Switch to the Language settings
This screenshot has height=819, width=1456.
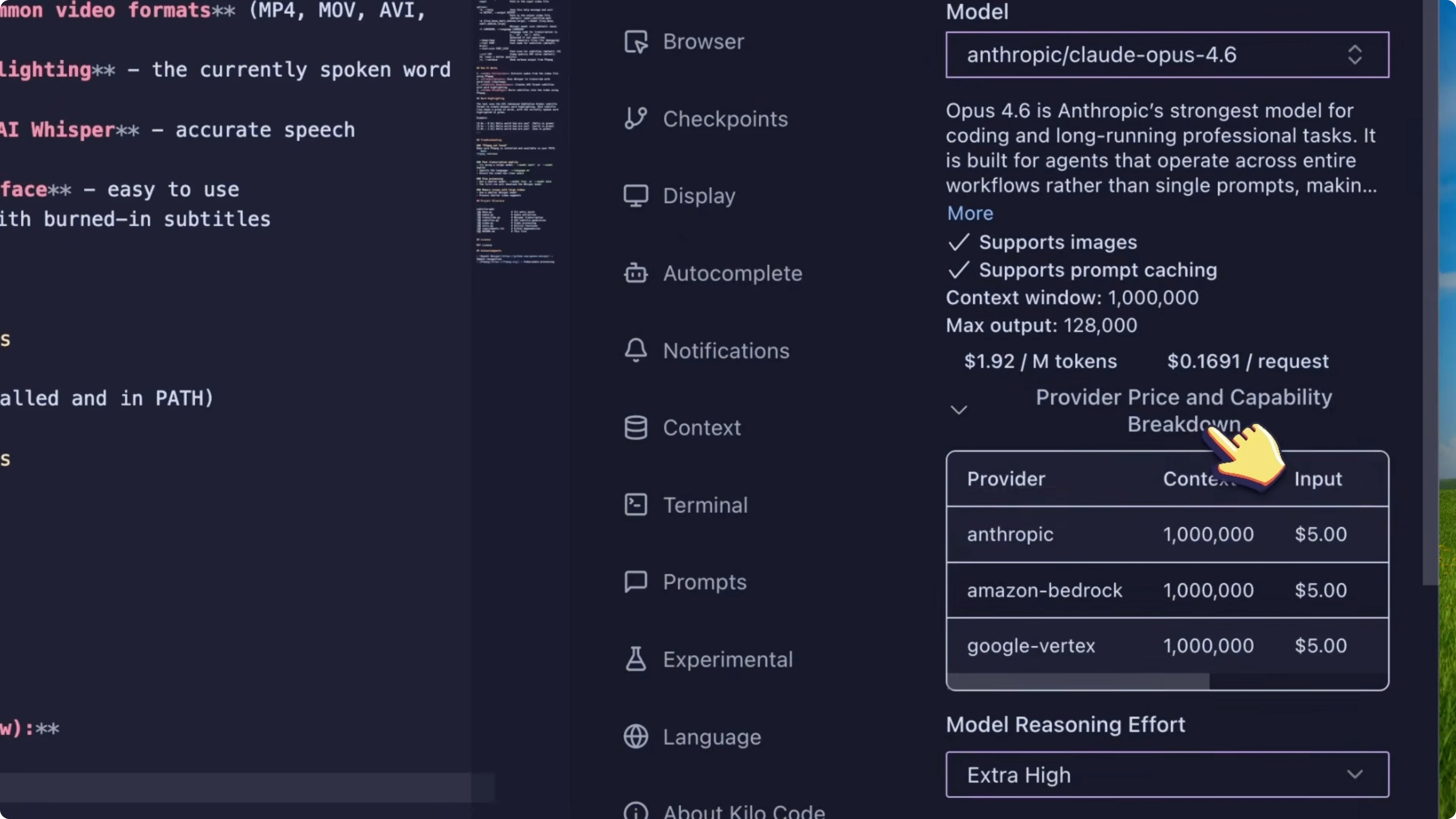tap(712, 736)
